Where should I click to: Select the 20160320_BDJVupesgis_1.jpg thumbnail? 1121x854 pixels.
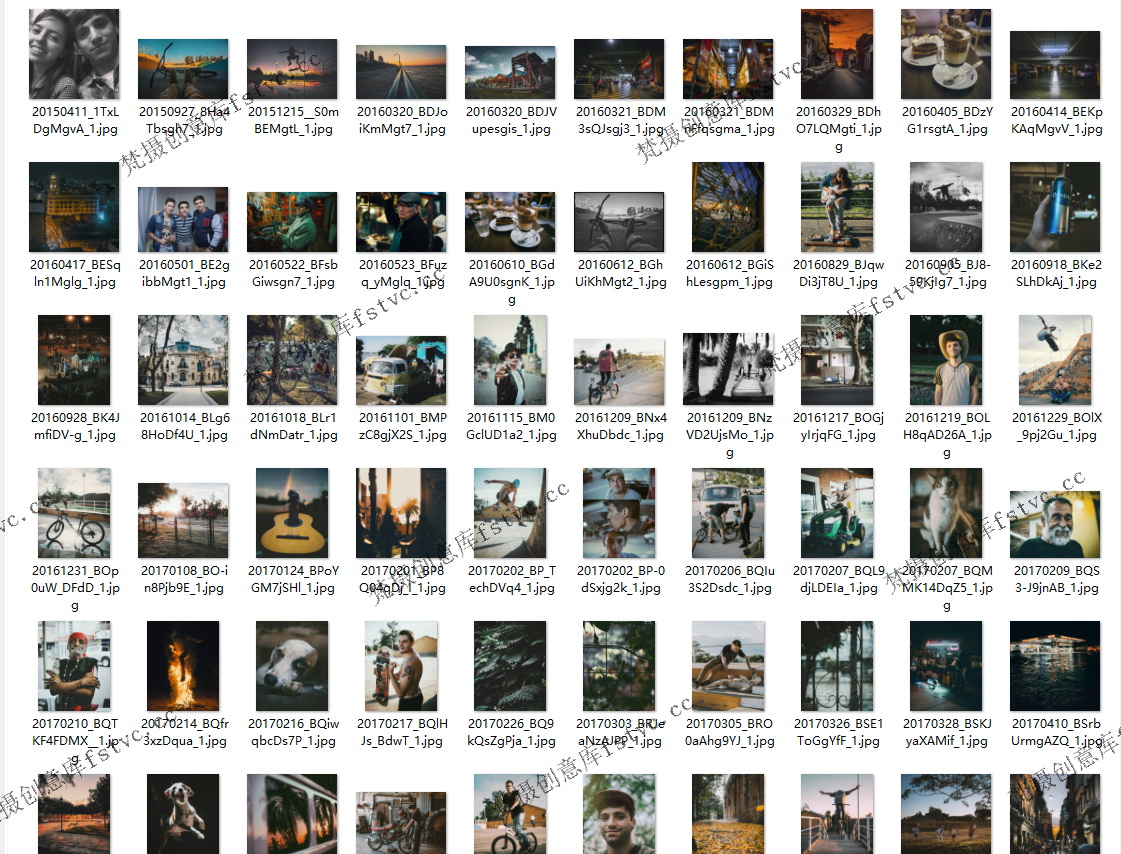point(510,72)
